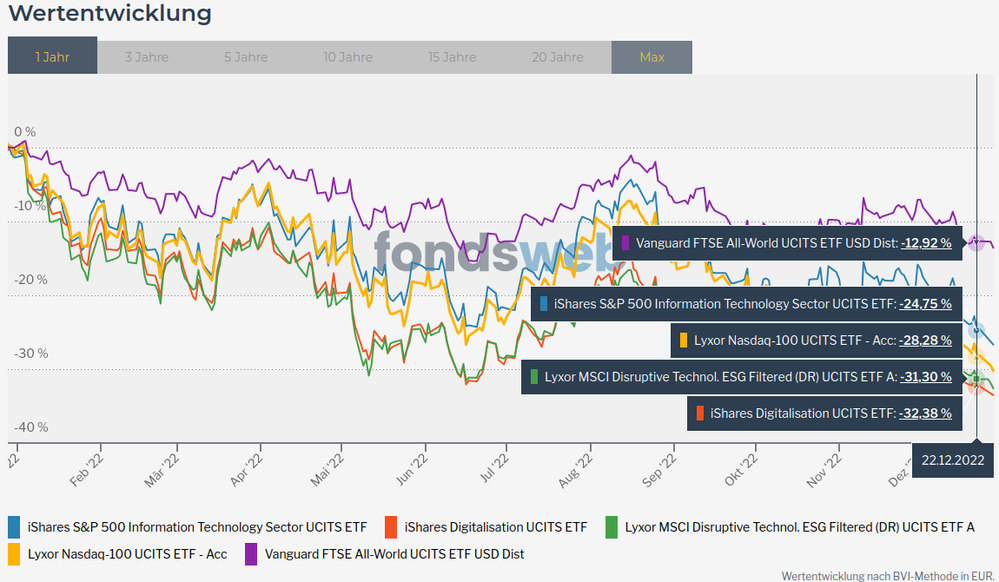Click the Vanguard tooltip value -12,92 %
This screenshot has width=999, height=582.
tap(925, 242)
